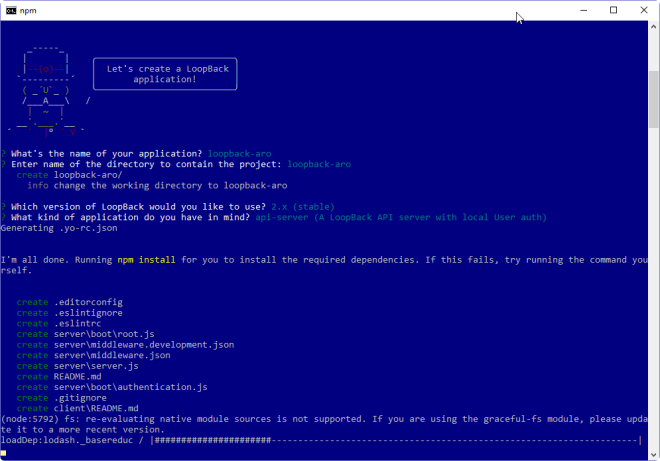The height and width of the screenshot is (461, 660).
Task: Click the "Let's create a LoopBack application!" box
Action: pos(165,74)
